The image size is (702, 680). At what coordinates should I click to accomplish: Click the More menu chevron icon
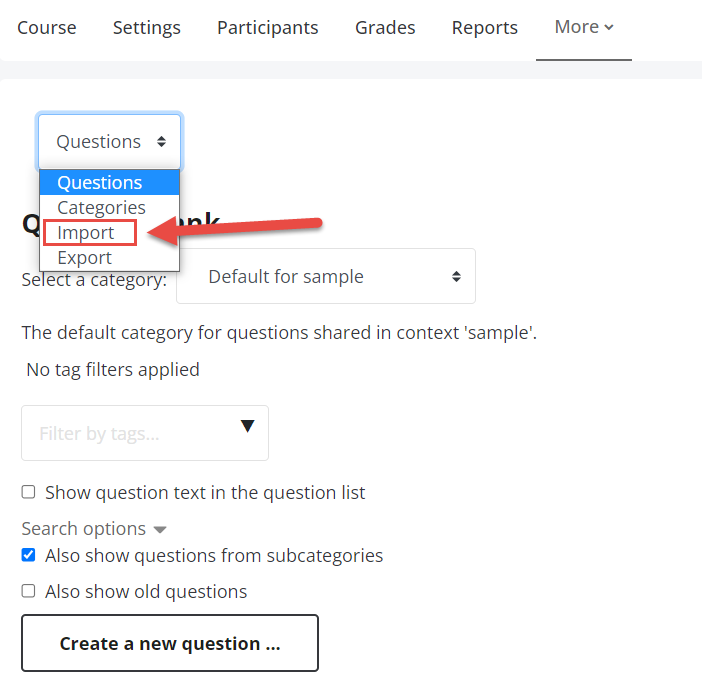click(x=608, y=27)
